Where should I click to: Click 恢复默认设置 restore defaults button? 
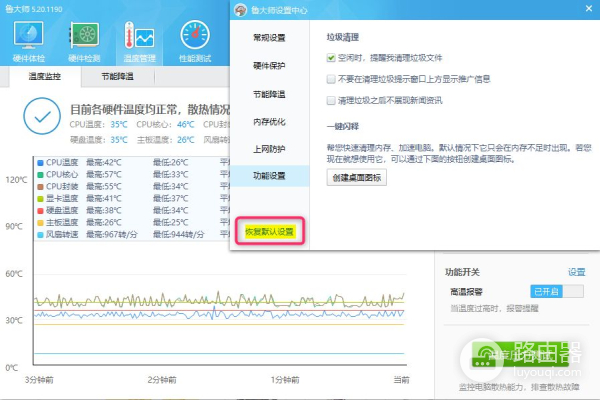(270, 231)
